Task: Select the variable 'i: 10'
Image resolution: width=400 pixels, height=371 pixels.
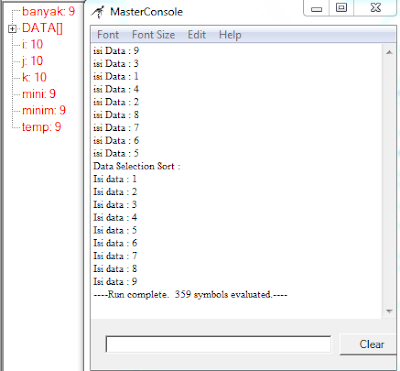Action: point(33,44)
